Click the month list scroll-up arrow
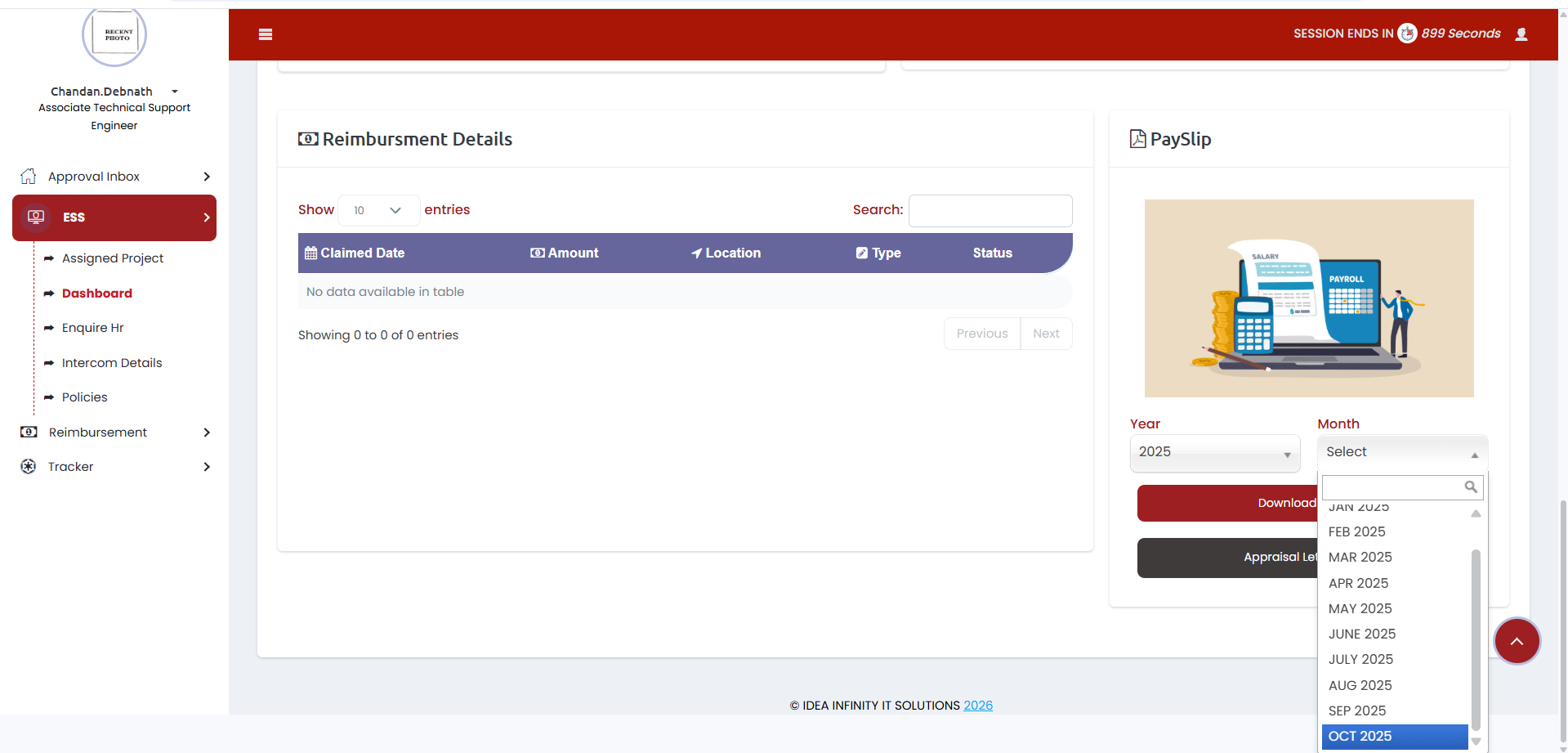The height and width of the screenshot is (753, 1568). coord(1476,513)
